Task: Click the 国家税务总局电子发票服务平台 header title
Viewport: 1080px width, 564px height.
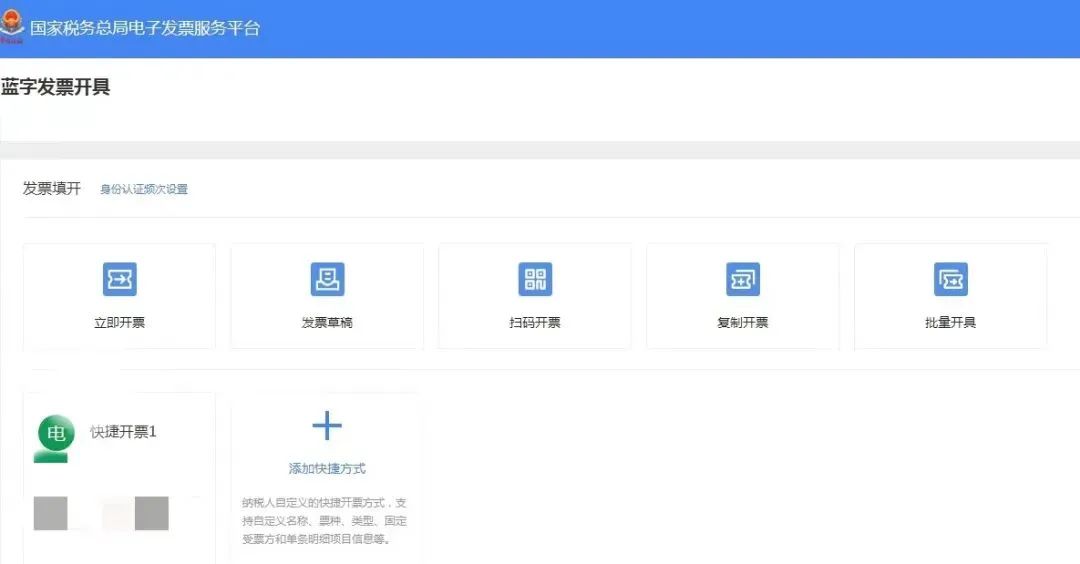Action: tap(145, 28)
